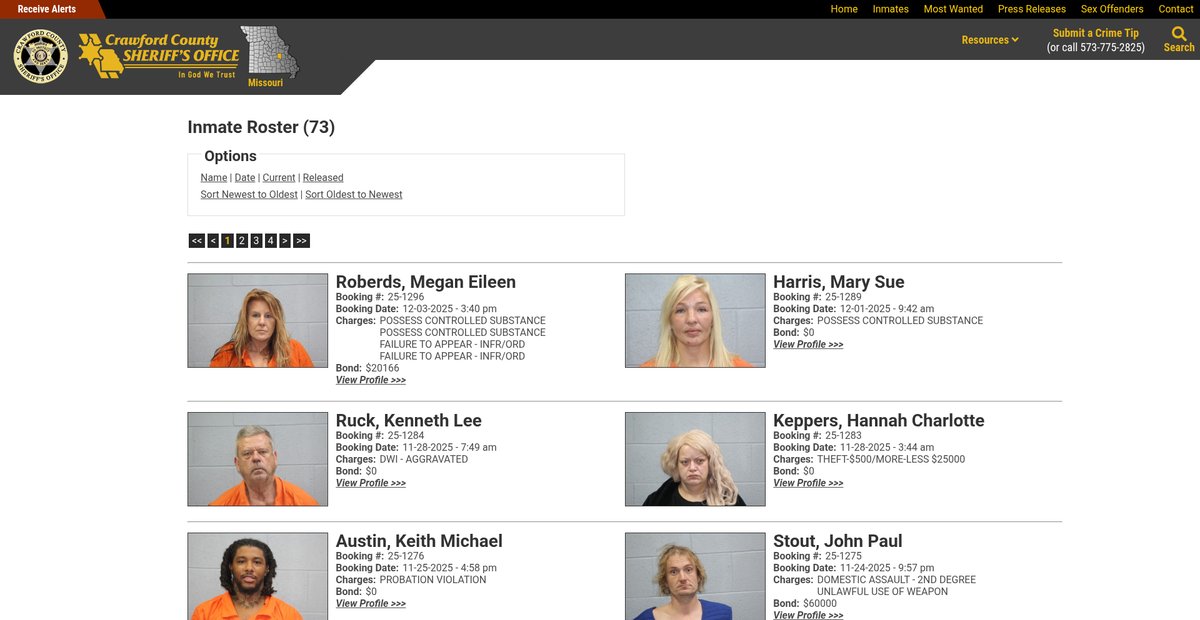Click the name Austin, Keith Michael
The image size is (1200, 620).
pos(419,541)
